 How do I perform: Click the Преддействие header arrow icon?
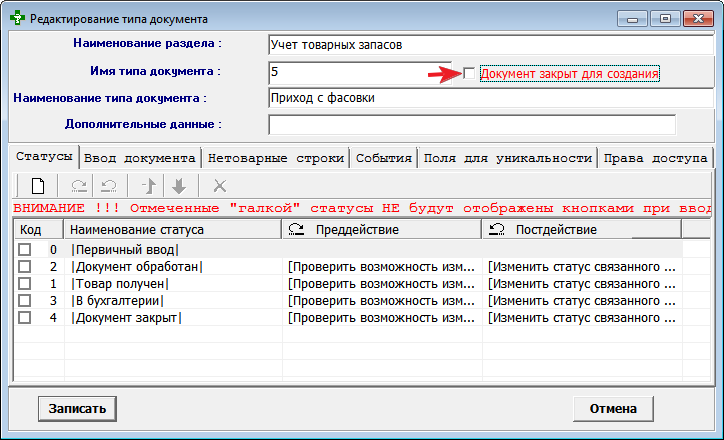tap(296, 229)
